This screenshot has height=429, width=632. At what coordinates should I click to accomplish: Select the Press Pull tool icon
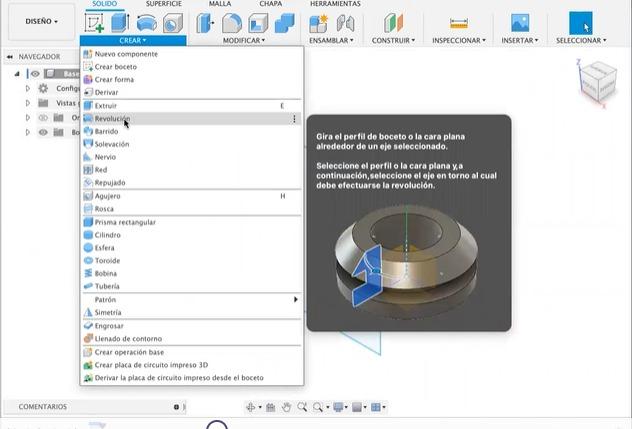click(x=205, y=23)
